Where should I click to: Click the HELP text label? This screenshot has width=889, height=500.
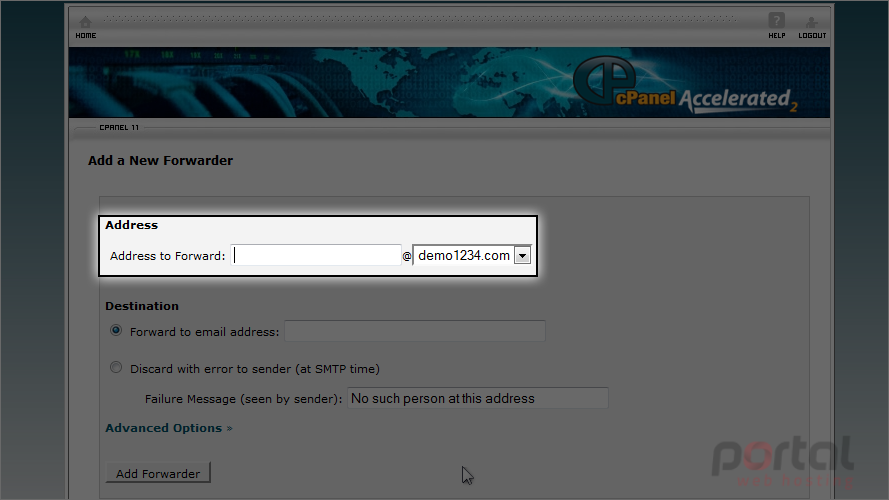click(777, 36)
